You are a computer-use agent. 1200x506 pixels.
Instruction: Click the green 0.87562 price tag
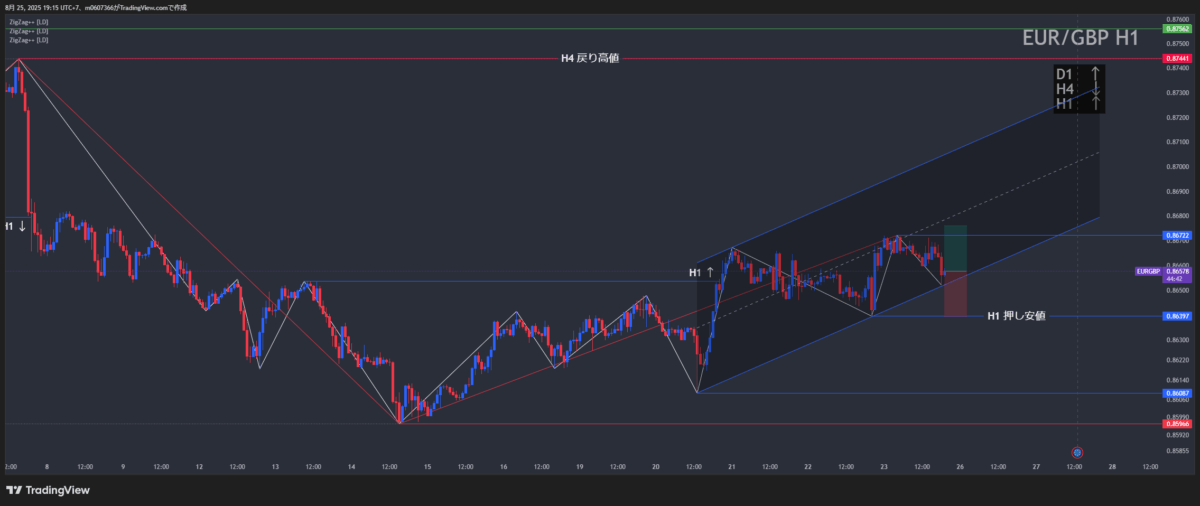(x=1176, y=28)
